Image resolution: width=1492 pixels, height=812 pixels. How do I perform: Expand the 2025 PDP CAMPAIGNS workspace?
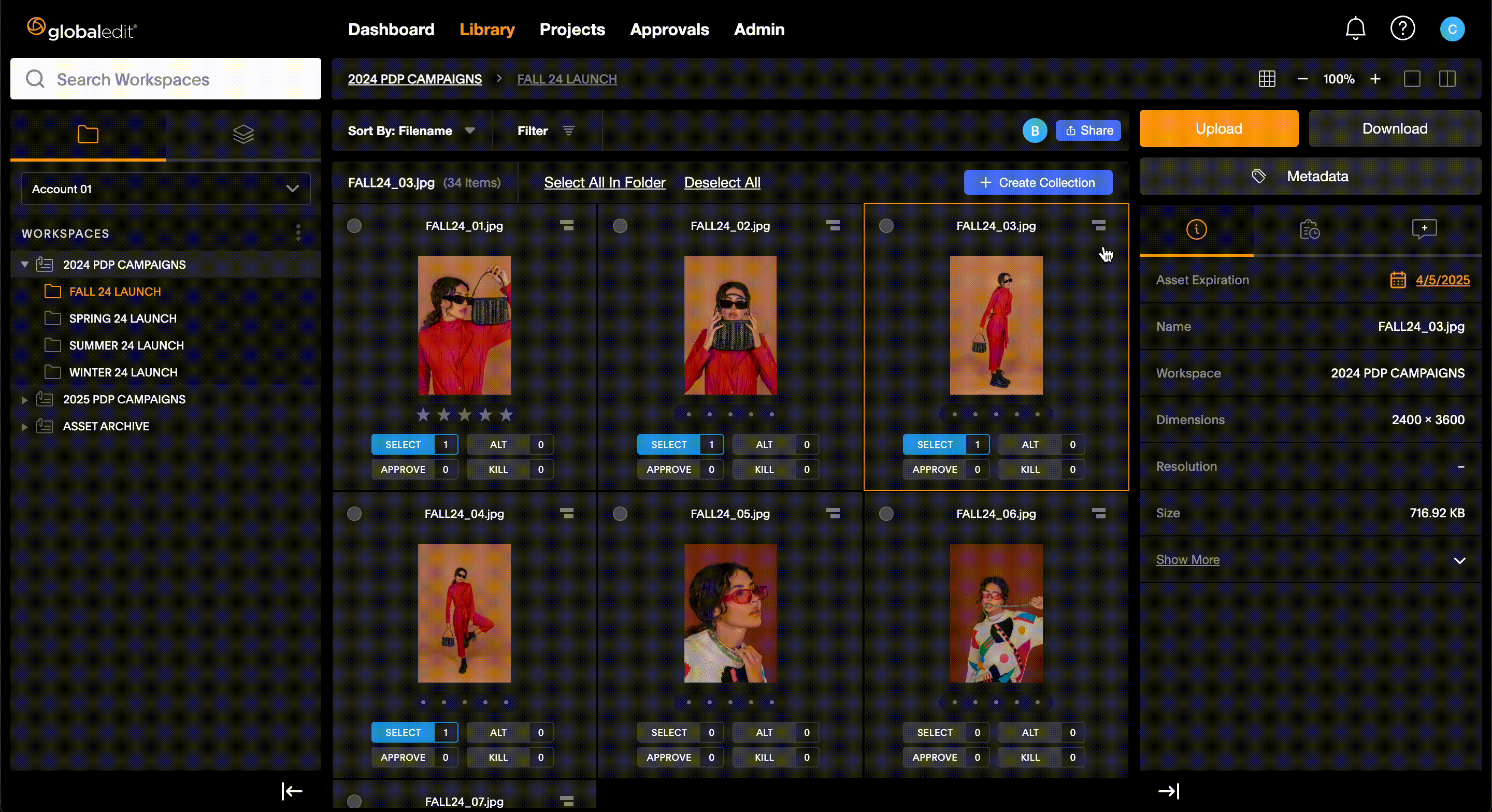coord(25,399)
